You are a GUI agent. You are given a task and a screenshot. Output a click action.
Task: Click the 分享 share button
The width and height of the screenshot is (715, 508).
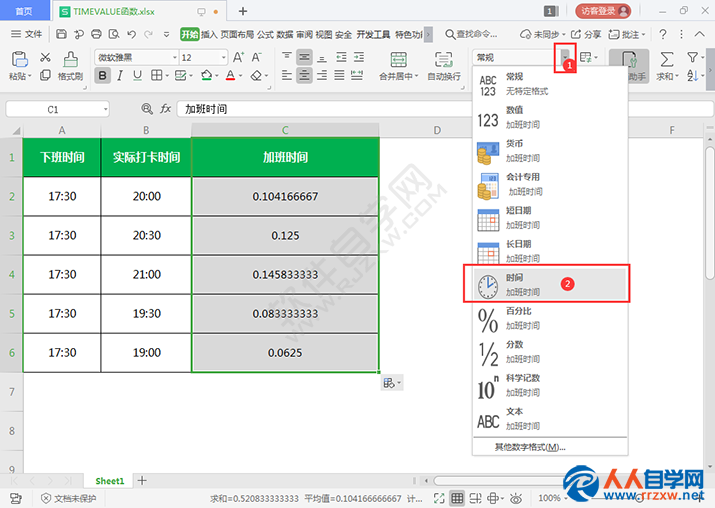[586, 34]
